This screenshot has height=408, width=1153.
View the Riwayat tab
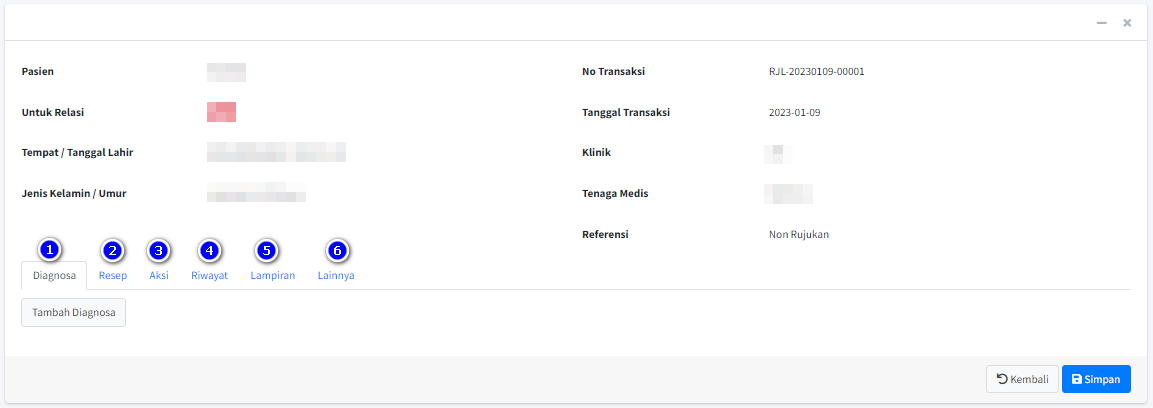209,276
